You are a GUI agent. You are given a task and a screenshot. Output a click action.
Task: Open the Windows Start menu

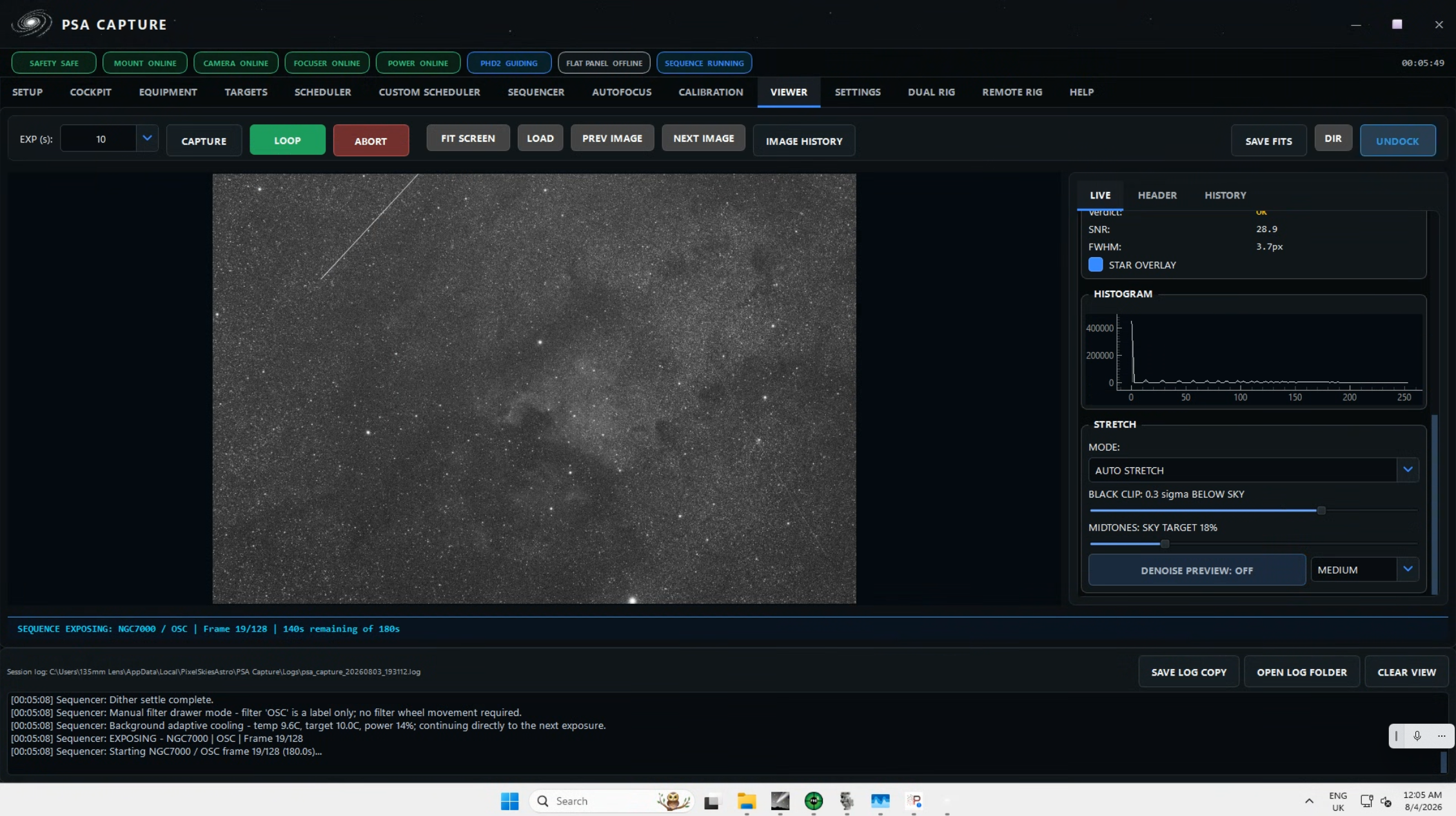[x=509, y=801]
